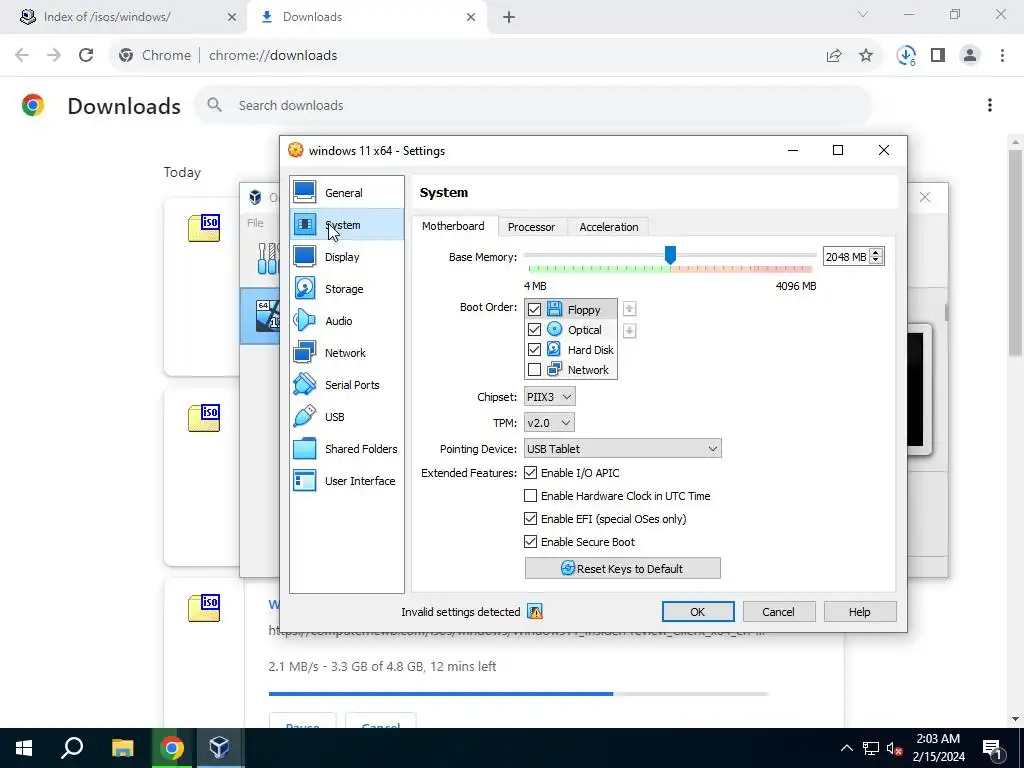Uncheck Optical in boot order
The image size is (1024, 768).
[x=534, y=330]
